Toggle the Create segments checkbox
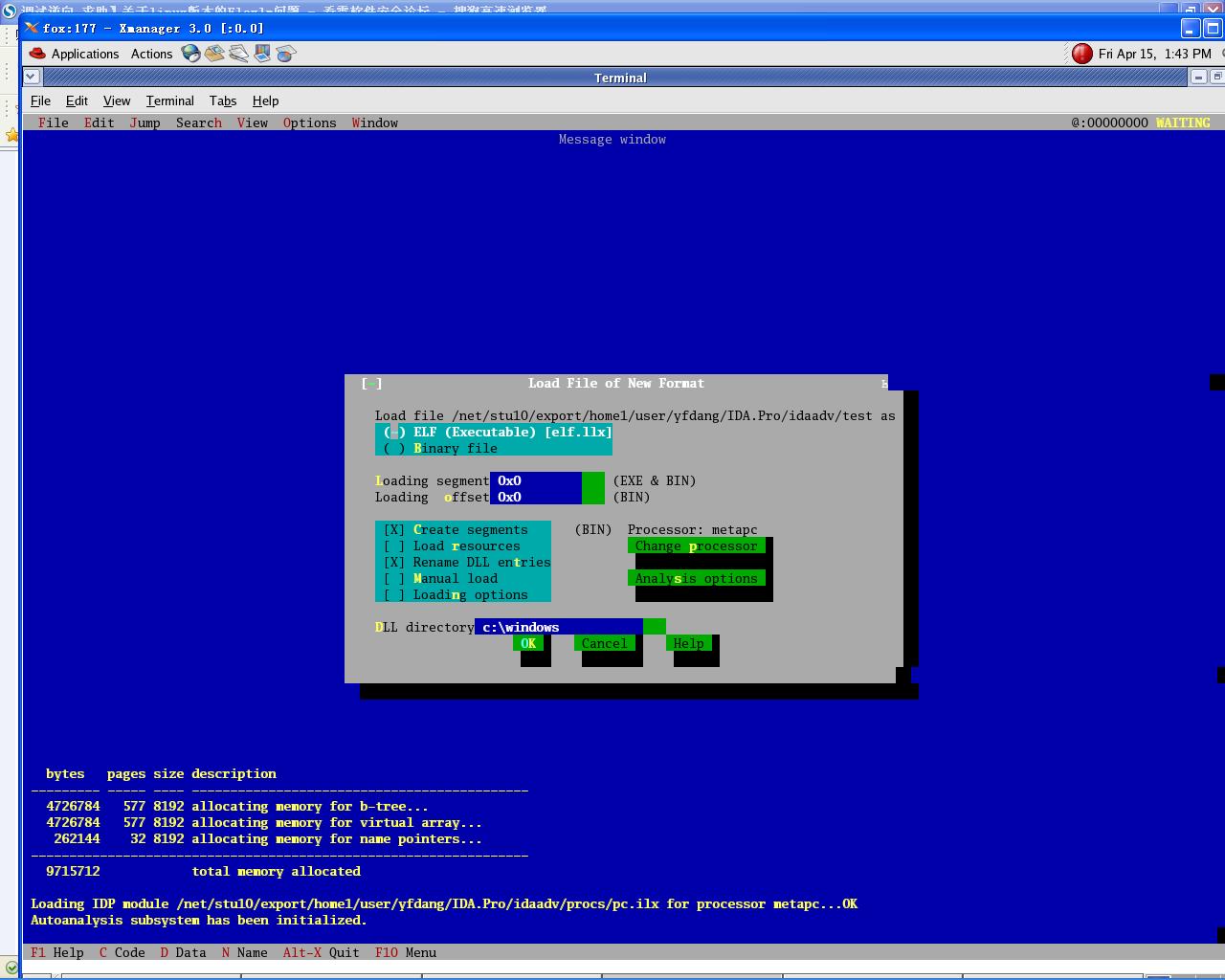The height and width of the screenshot is (980, 1225). 456,529
